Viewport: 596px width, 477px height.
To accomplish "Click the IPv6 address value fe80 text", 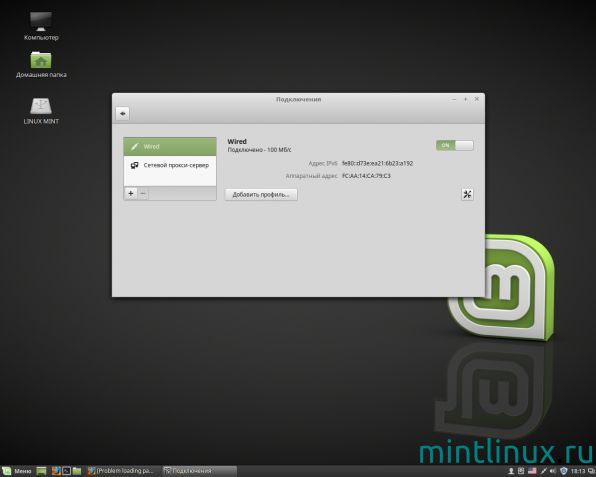I will tap(377, 163).
